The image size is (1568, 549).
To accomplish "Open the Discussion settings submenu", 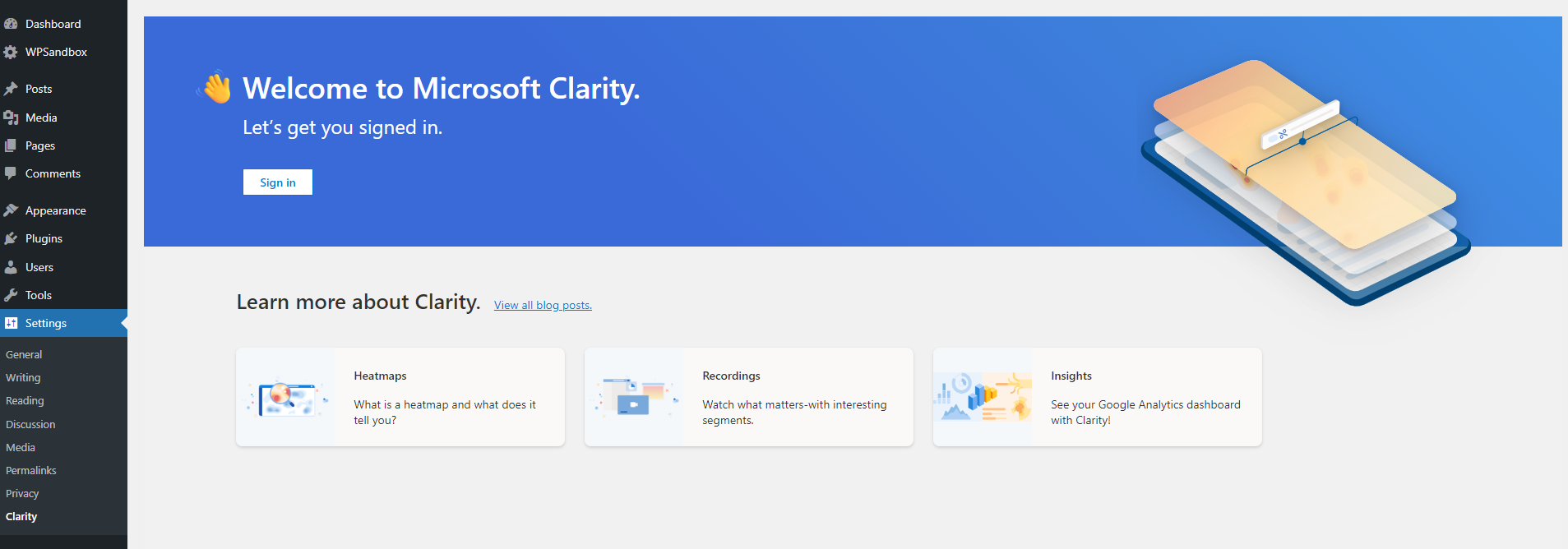I will 30,424.
